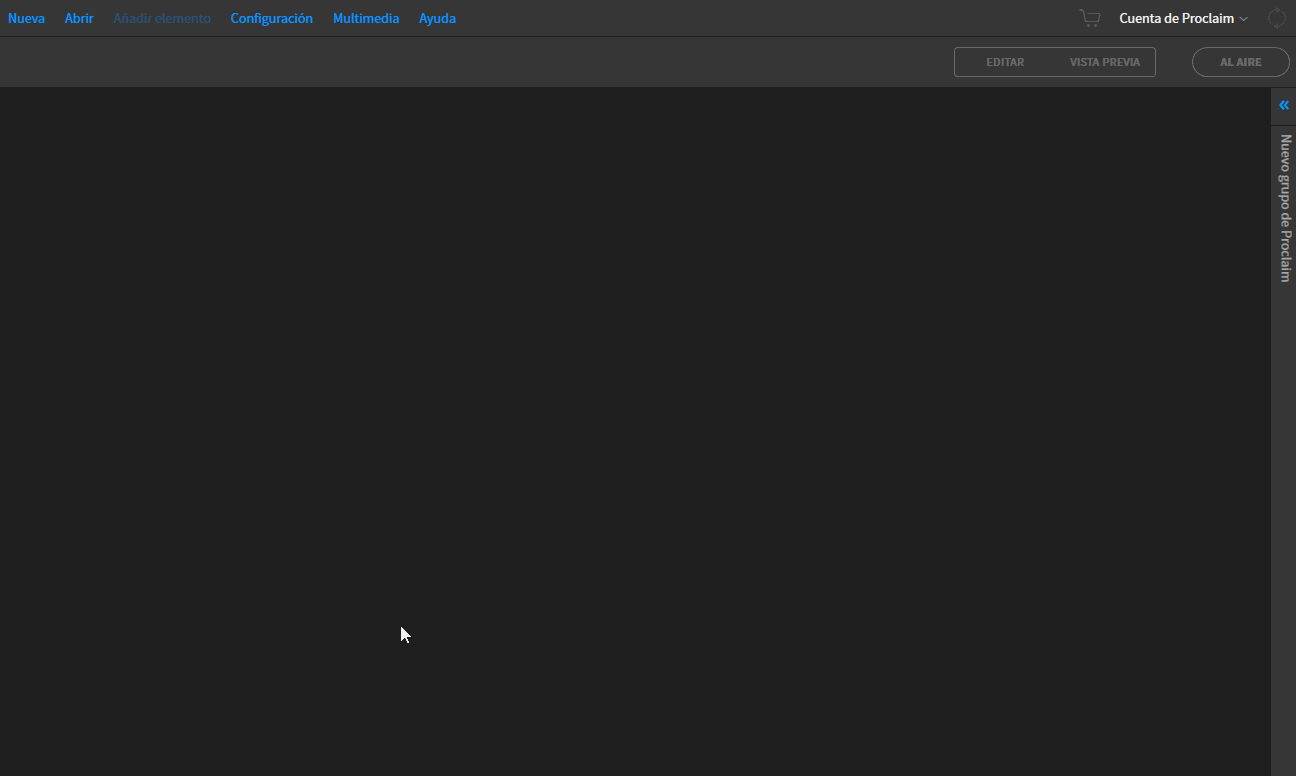Click the sync refresh icon
1296x776 pixels.
pyautogui.click(x=1277, y=18)
